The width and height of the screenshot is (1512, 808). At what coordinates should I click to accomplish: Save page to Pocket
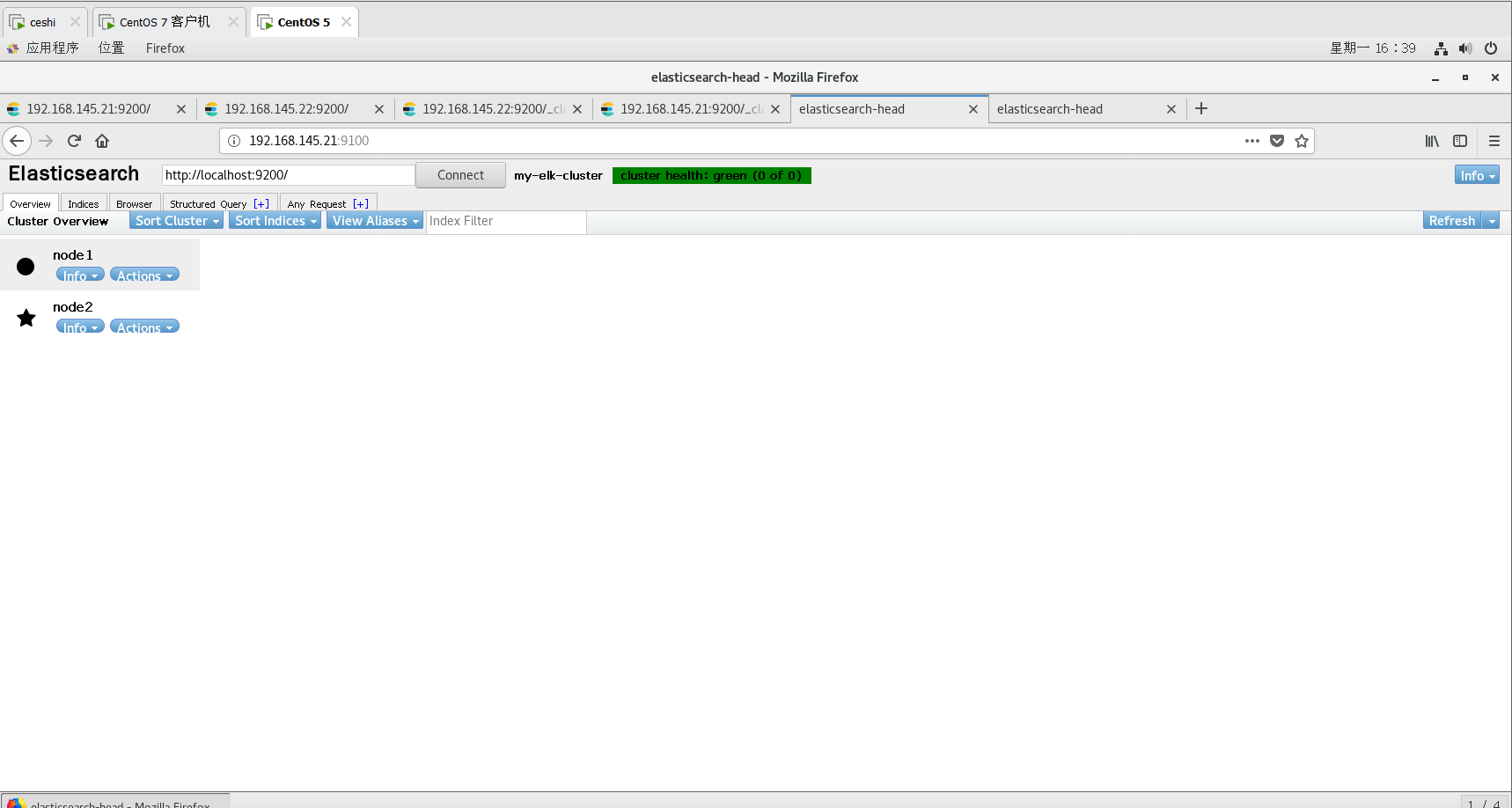click(x=1277, y=141)
